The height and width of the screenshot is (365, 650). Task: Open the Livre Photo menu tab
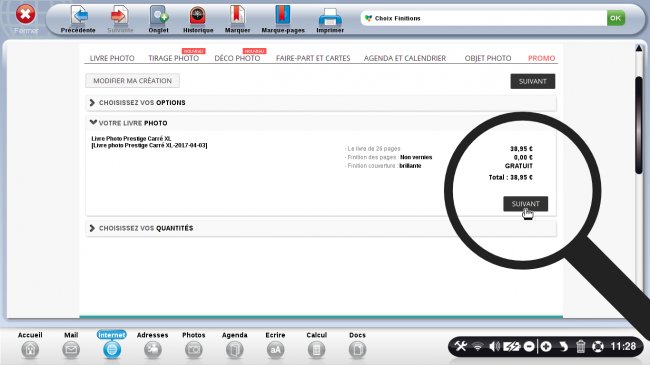pyautogui.click(x=112, y=58)
